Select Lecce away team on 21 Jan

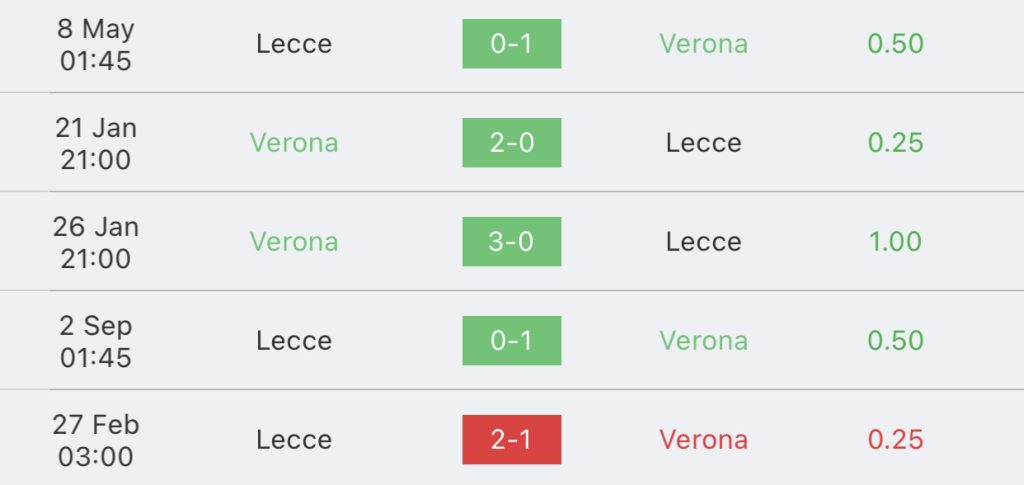(703, 143)
